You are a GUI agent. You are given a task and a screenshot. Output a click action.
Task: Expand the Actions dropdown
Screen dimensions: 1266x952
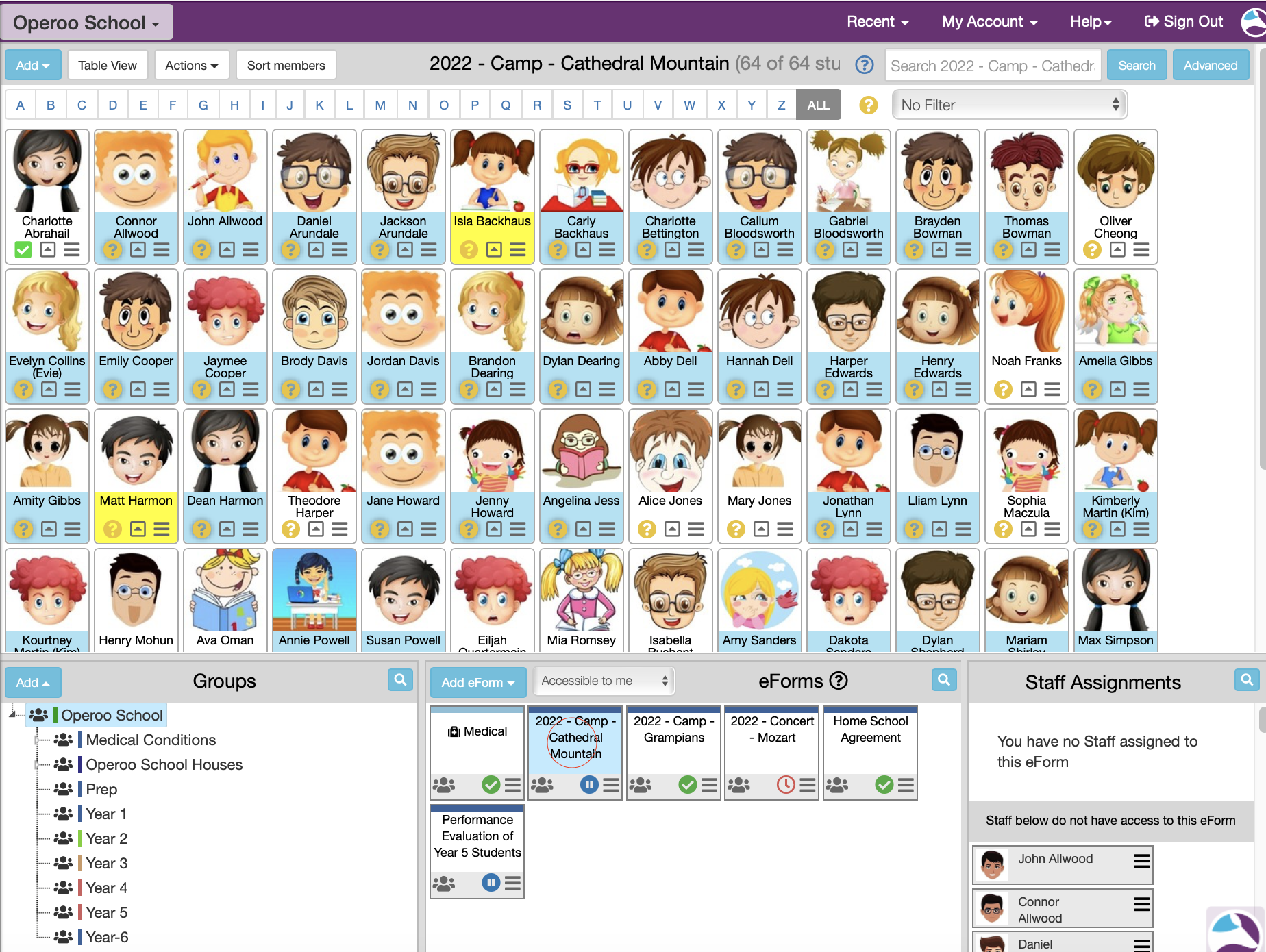[191, 66]
